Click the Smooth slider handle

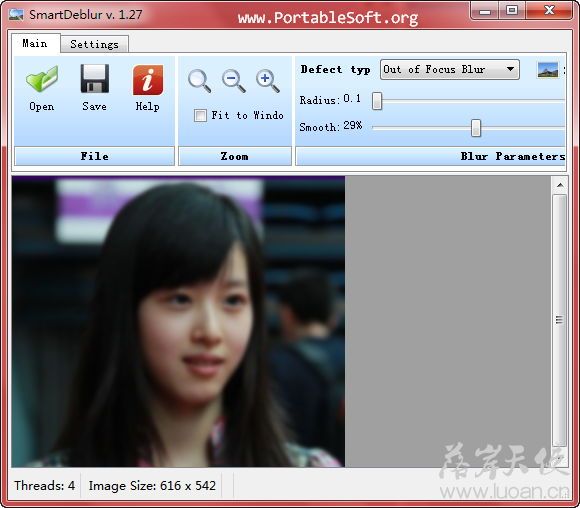[x=476, y=128]
